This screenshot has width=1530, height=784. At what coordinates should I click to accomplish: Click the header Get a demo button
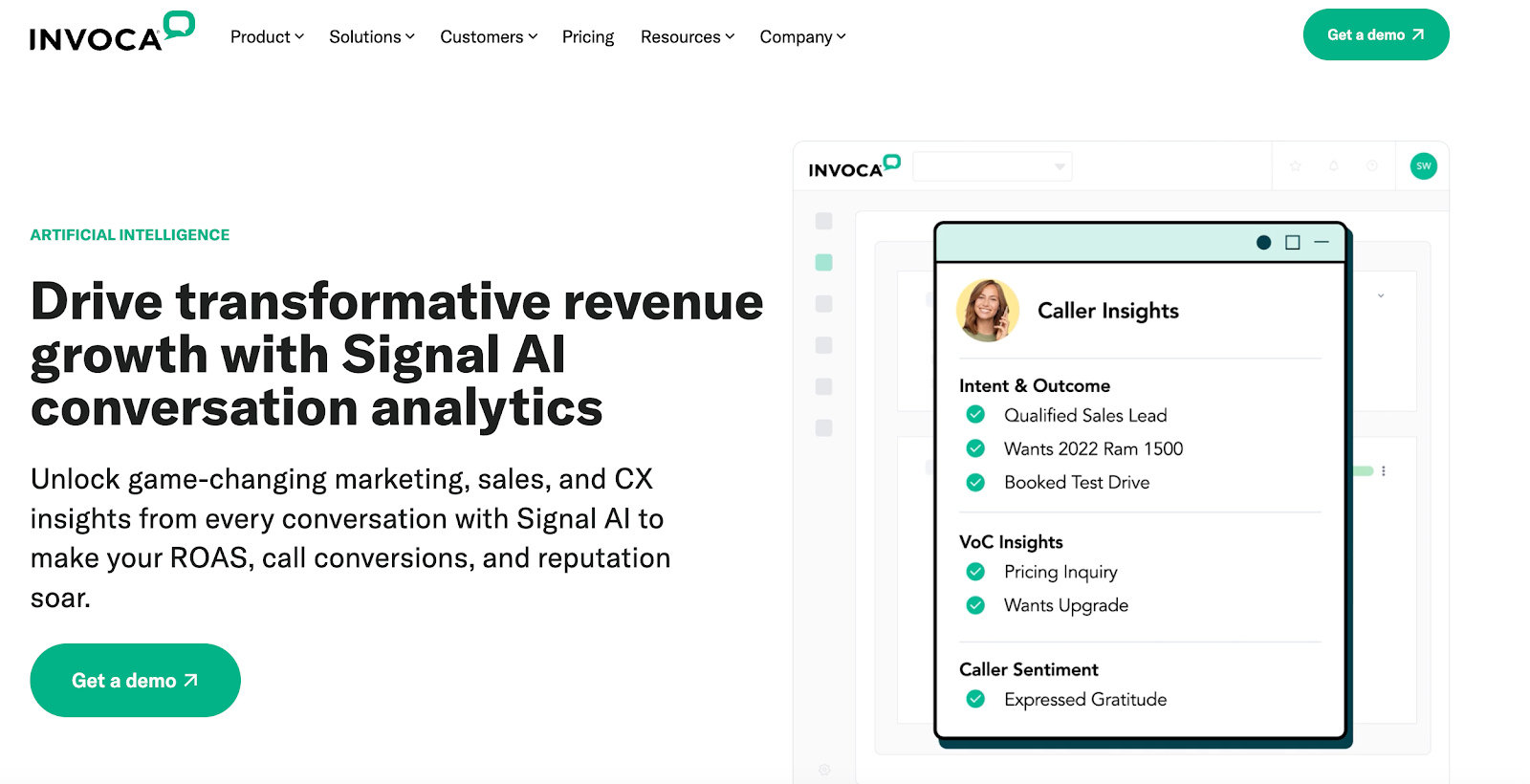click(1376, 34)
